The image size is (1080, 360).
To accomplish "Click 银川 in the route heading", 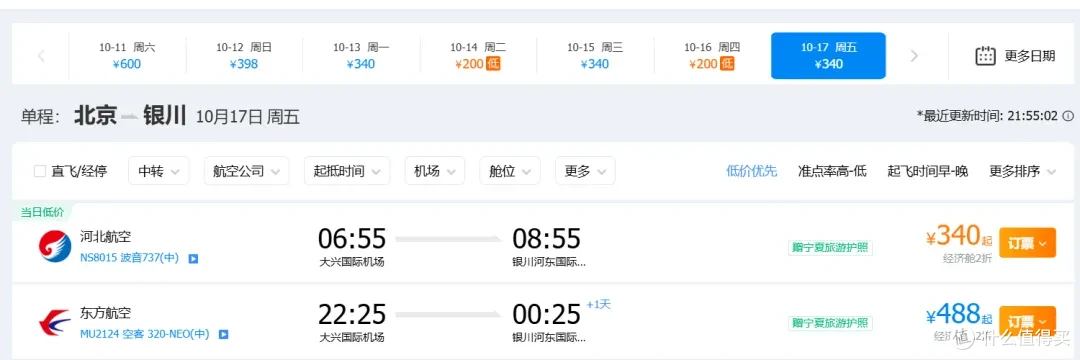I will coord(165,115).
